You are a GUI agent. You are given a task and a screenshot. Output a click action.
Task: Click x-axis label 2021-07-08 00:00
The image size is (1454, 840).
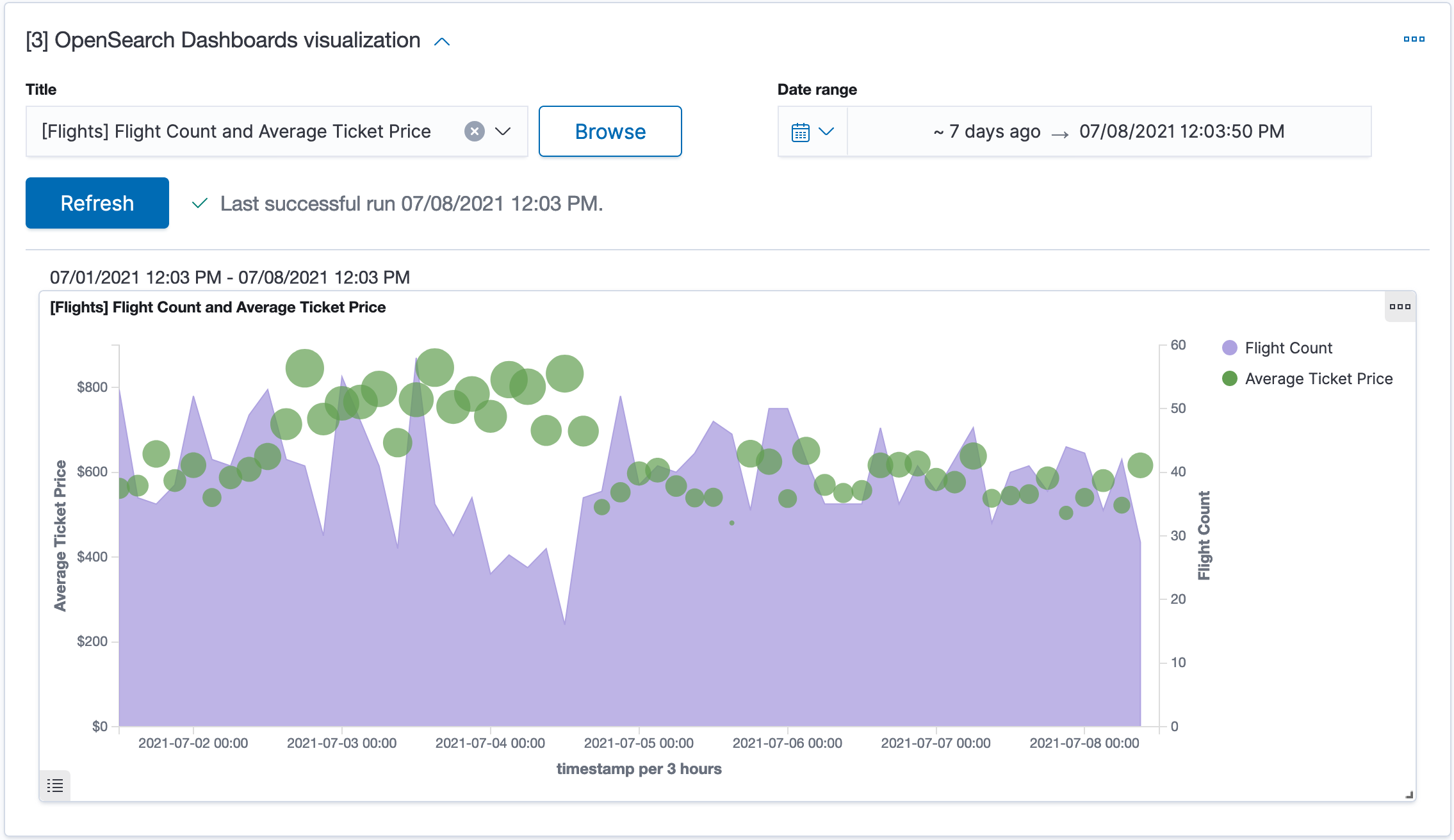click(x=1084, y=743)
